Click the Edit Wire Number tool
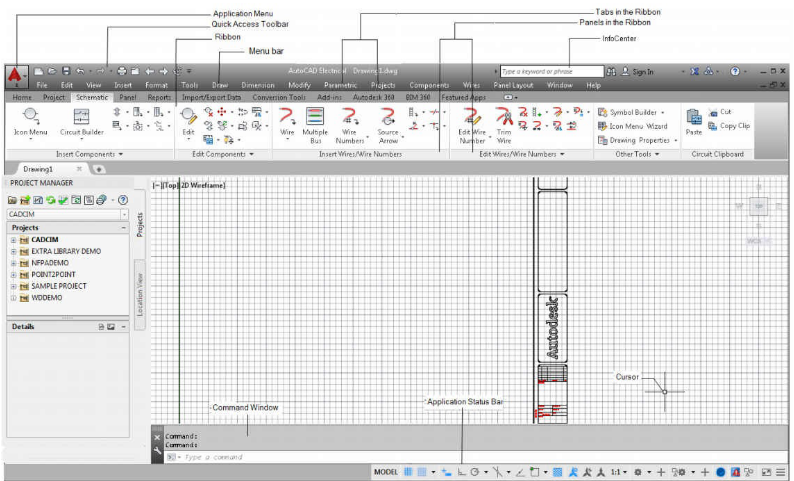The image size is (794, 481). tap(472, 125)
